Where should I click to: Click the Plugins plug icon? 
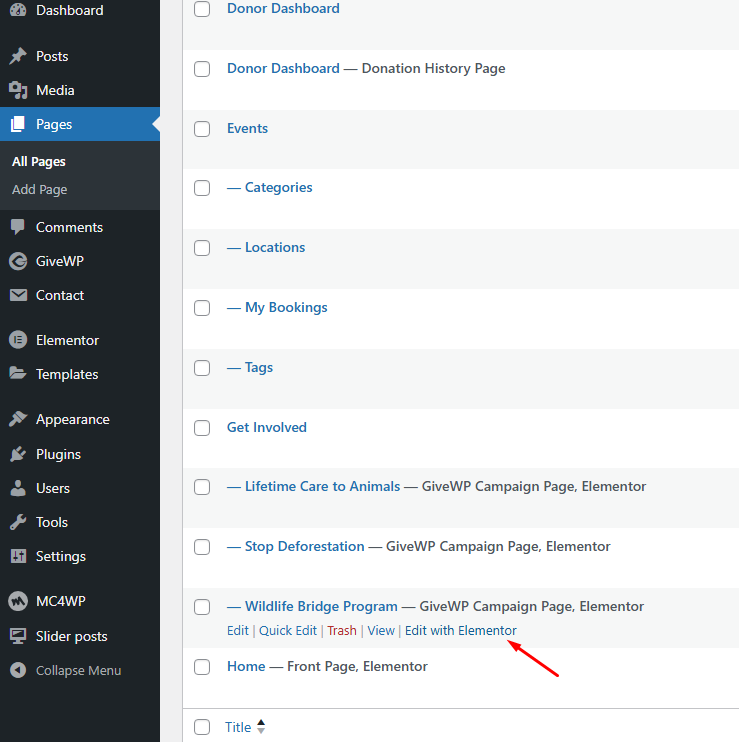point(18,454)
